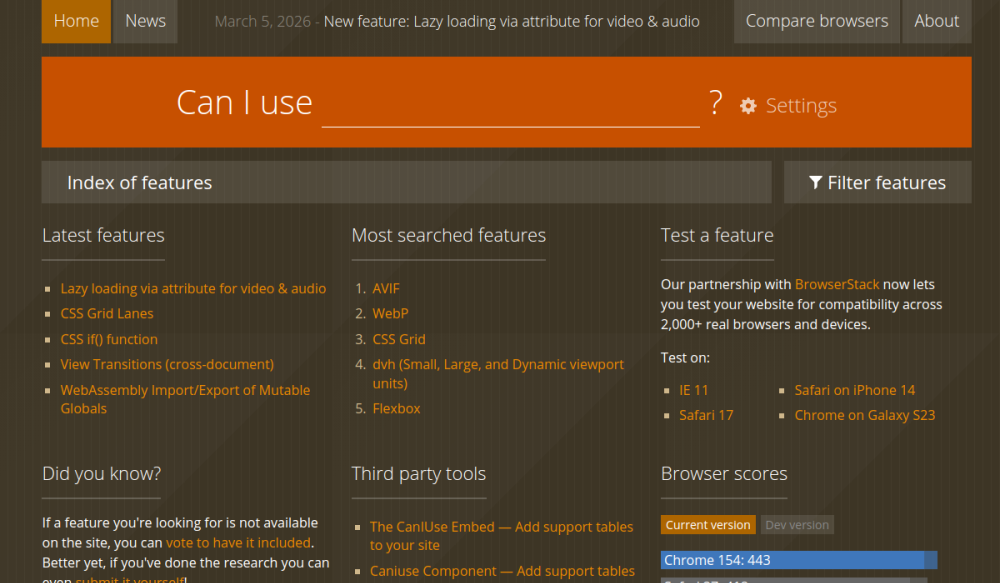Click the Chrome 154: 443 score bar
Screen dimensions: 1000x583
[x=799, y=560]
